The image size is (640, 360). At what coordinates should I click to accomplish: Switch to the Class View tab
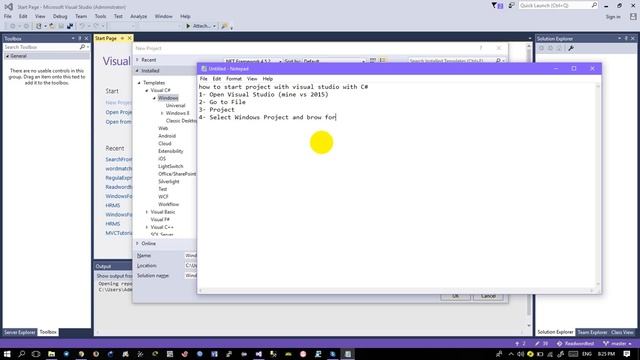622,332
